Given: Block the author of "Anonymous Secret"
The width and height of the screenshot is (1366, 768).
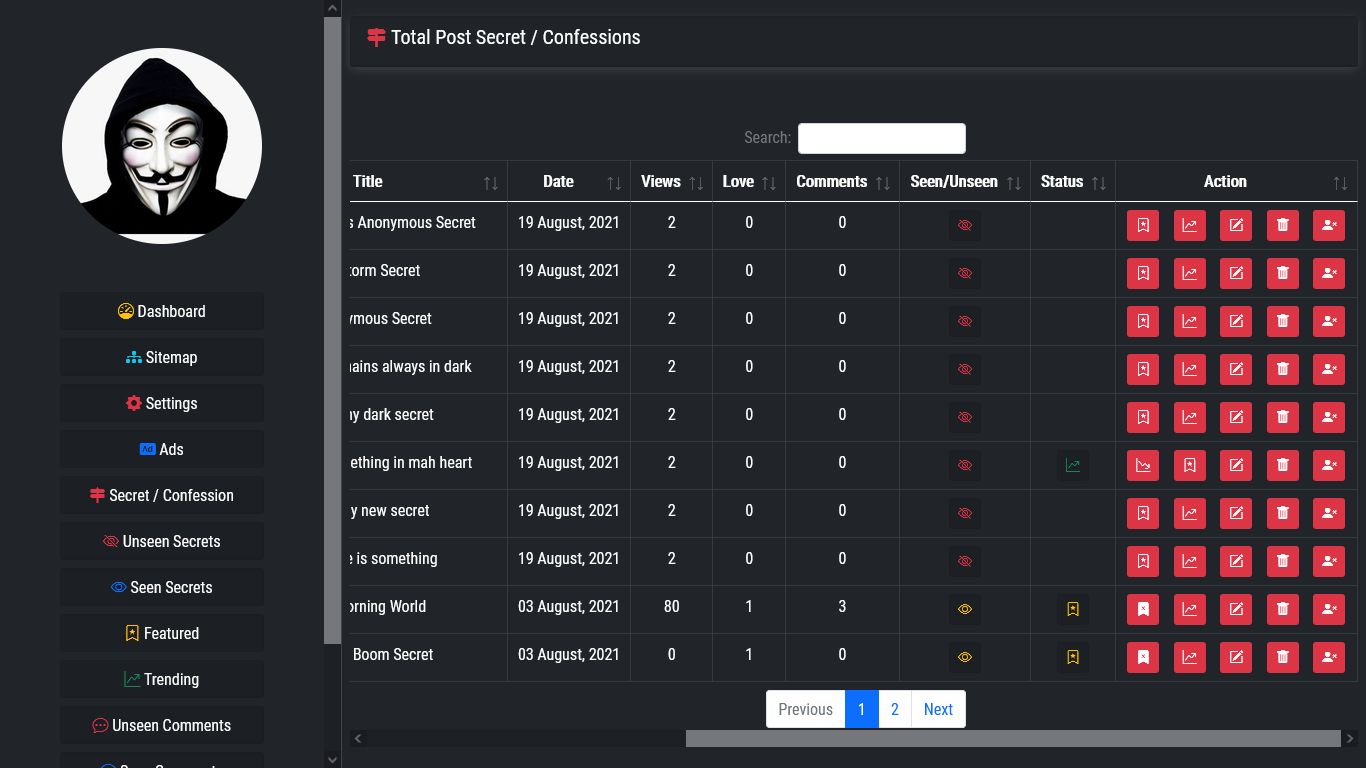Looking at the screenshot, I should [1329, 321].
